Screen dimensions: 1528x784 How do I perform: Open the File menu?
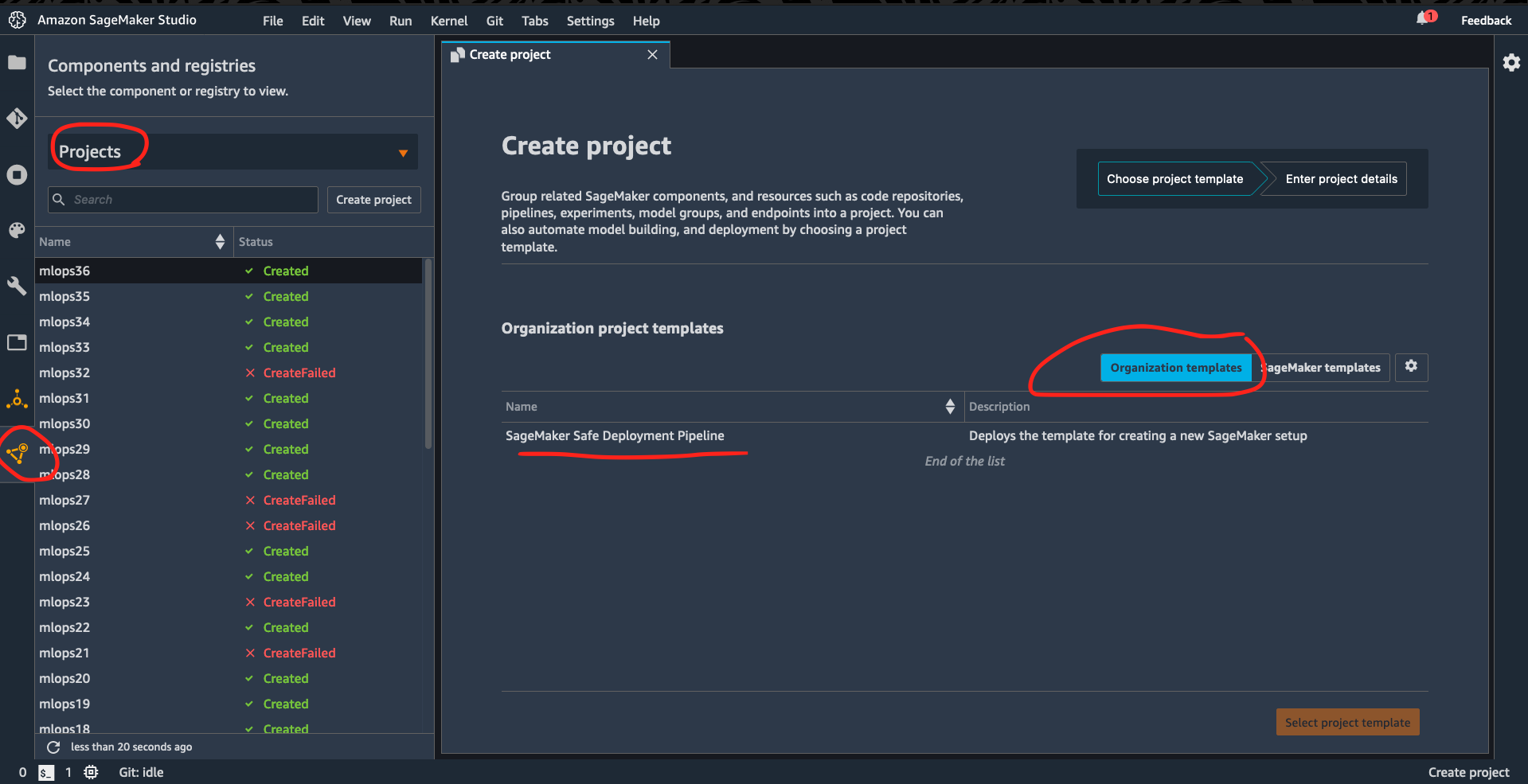point(273,21)
